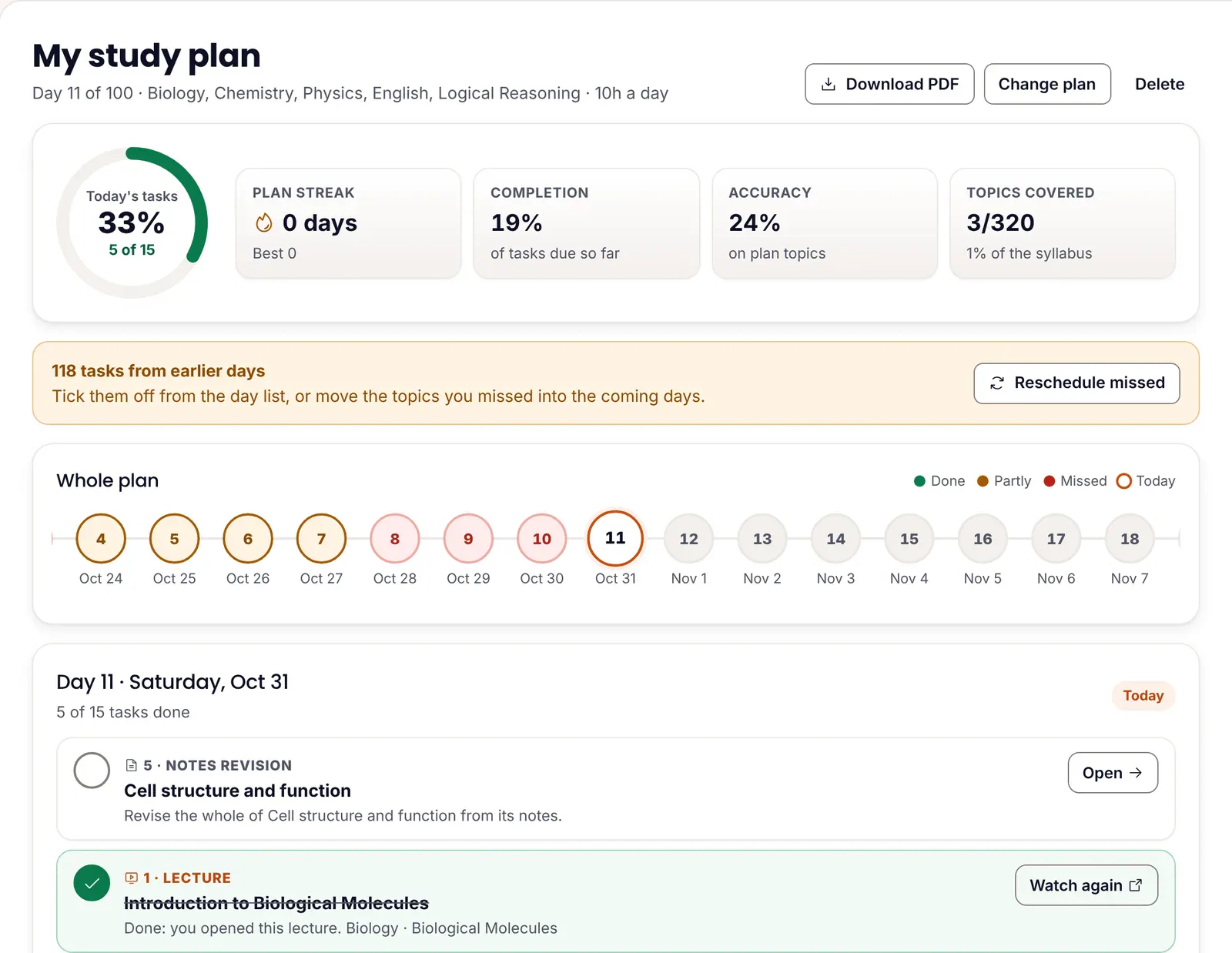Select missed day 10 (Oct 30)
This screenshot has height=953, width=1232.
[542, 539]
